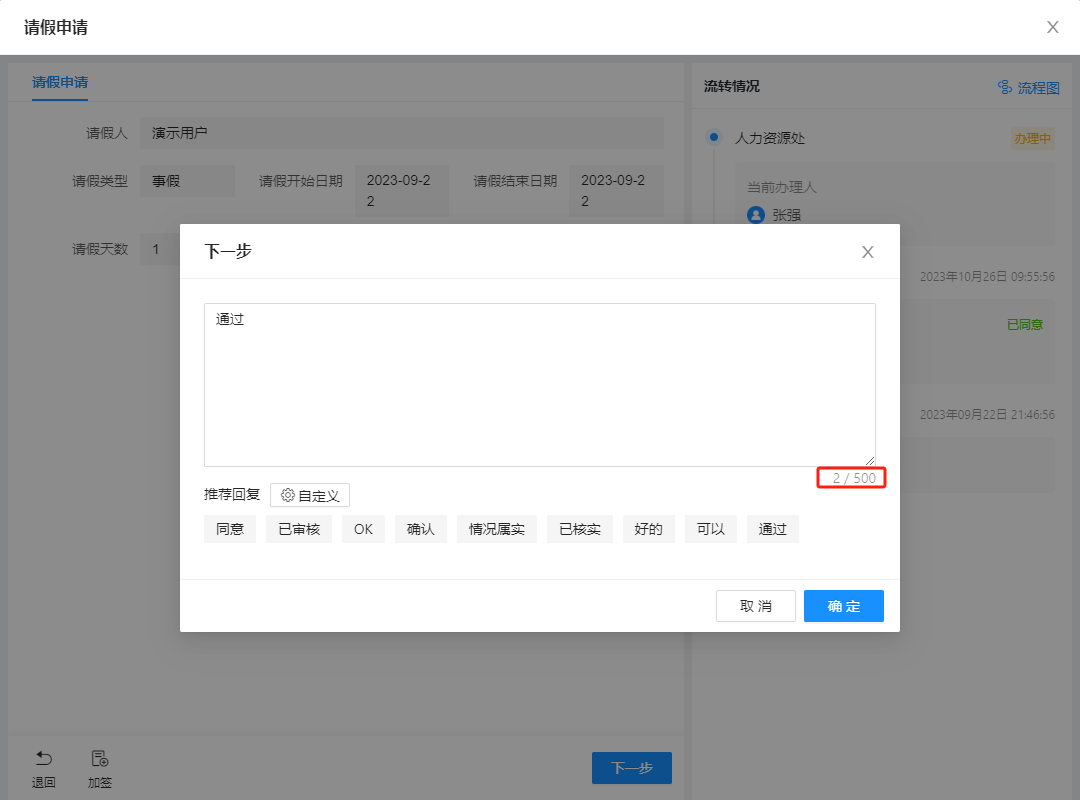Click the 自定义 gear icon button
This screenshot has width=1080, height=800.
pyautogui.click(x=309, y=495)
